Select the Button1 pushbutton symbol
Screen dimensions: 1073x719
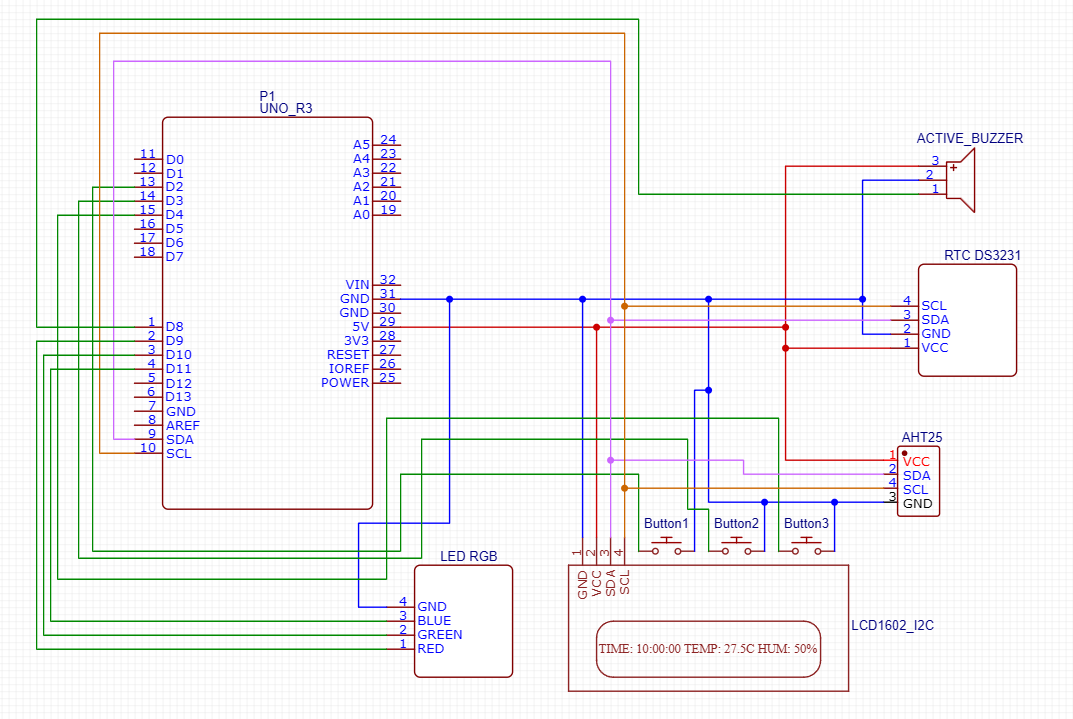tap(667, 546)
